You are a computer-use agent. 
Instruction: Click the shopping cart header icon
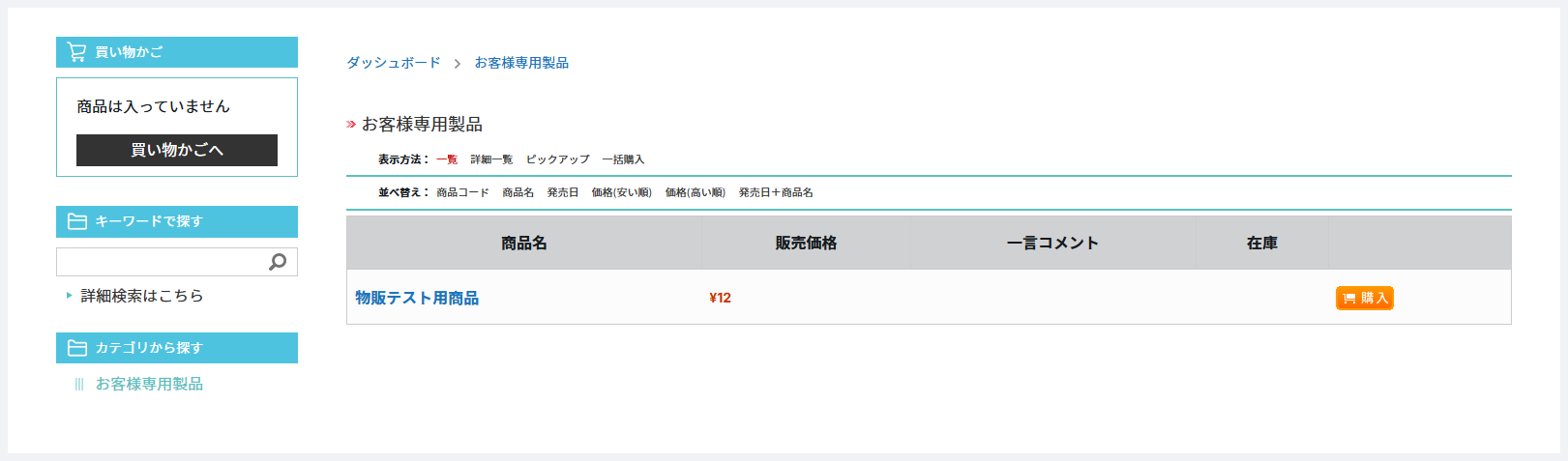click(76, 52)
